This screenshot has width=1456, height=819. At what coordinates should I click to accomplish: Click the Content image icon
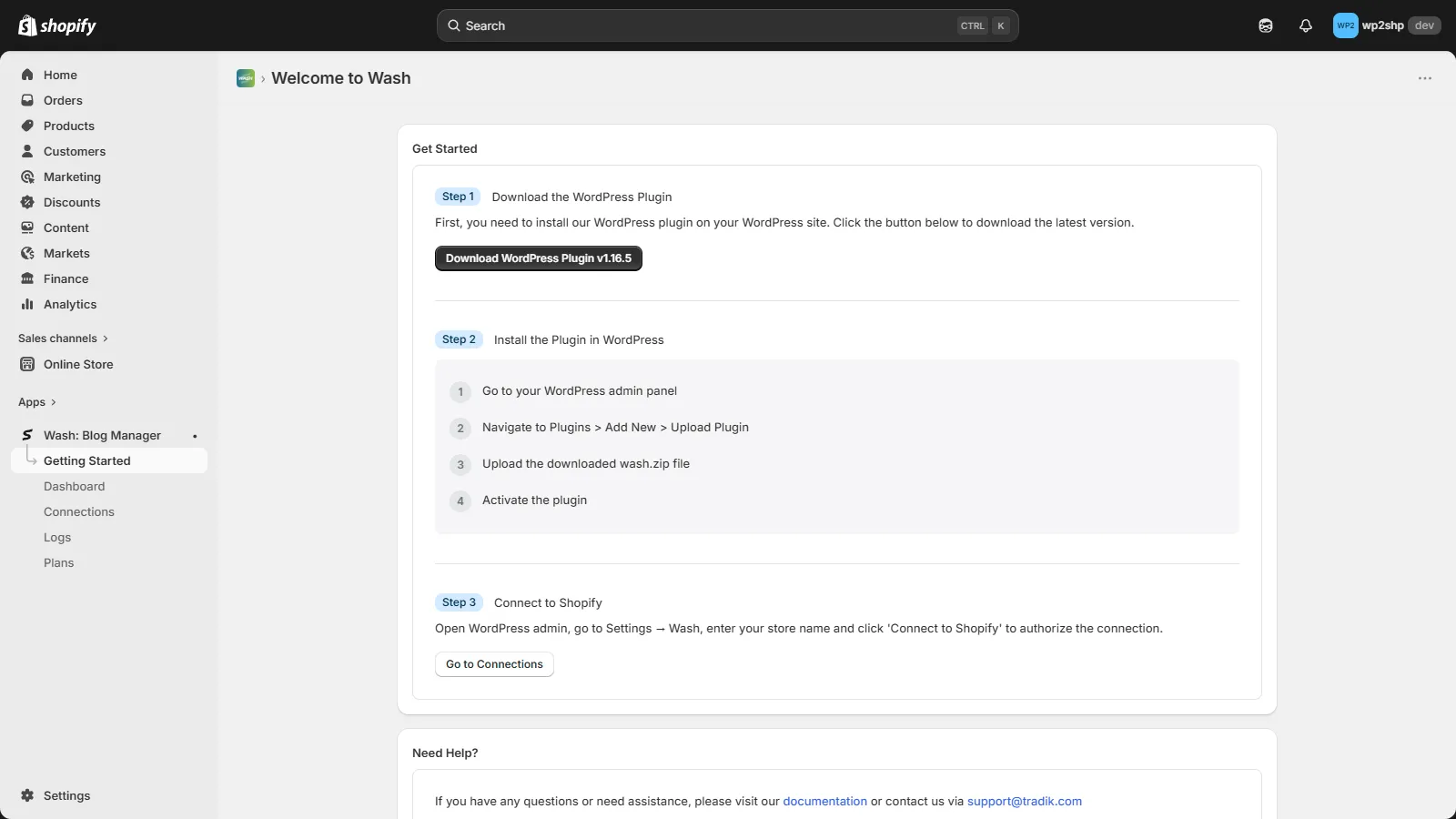coord(27,227)
